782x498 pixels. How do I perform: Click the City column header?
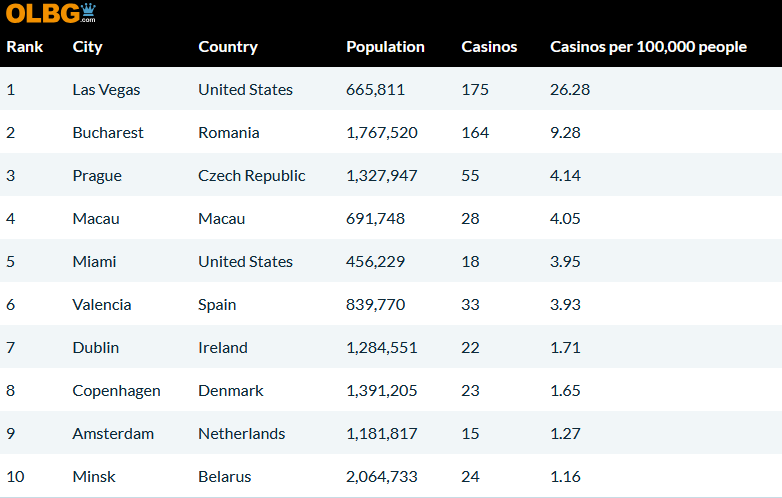(87, 47)
